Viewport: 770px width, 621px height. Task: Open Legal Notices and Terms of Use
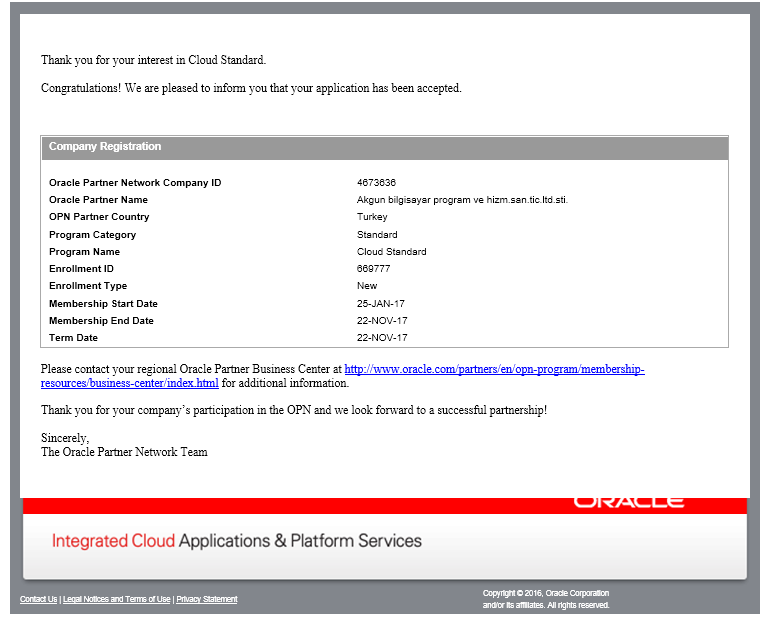pos(116,599)
